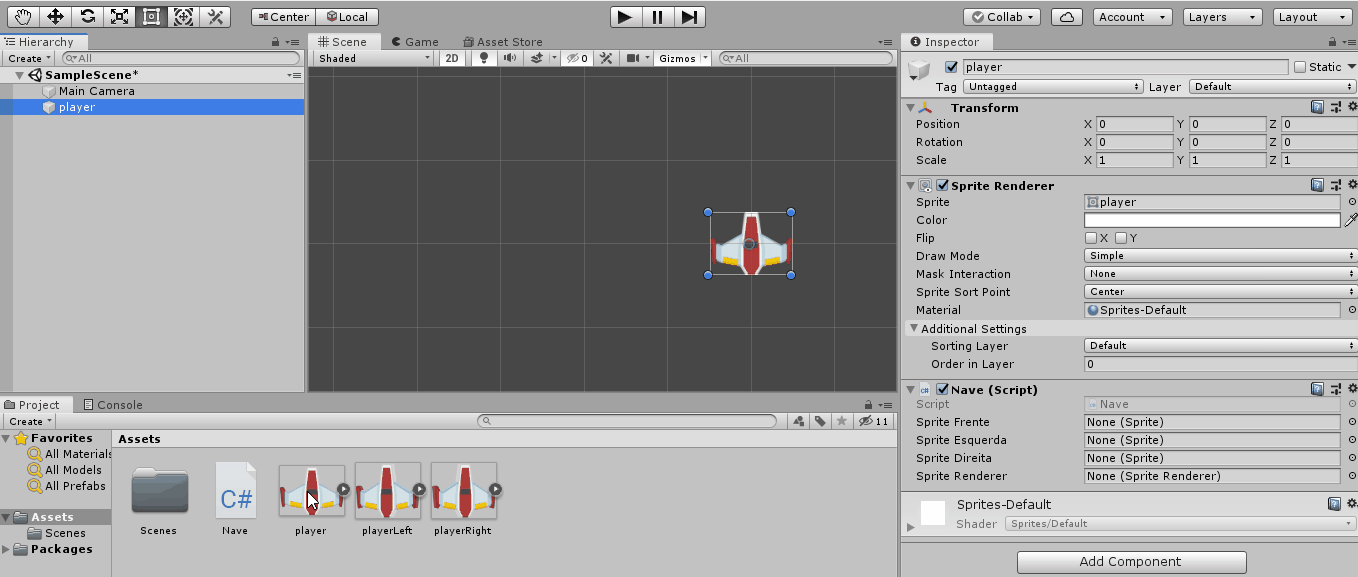The image size is (1358, 577).
Task: Enable the Static checkbox
Action: click(1300, 67)
